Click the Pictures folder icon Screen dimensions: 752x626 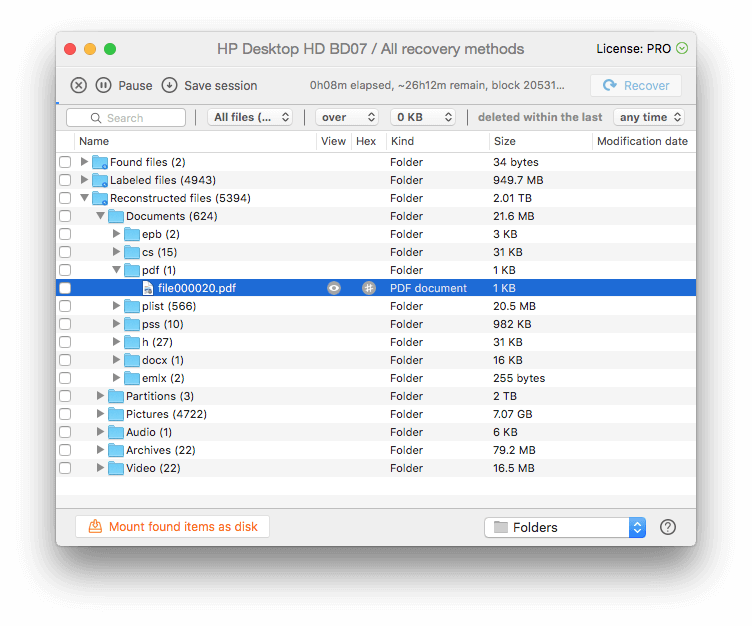point(116,414)
